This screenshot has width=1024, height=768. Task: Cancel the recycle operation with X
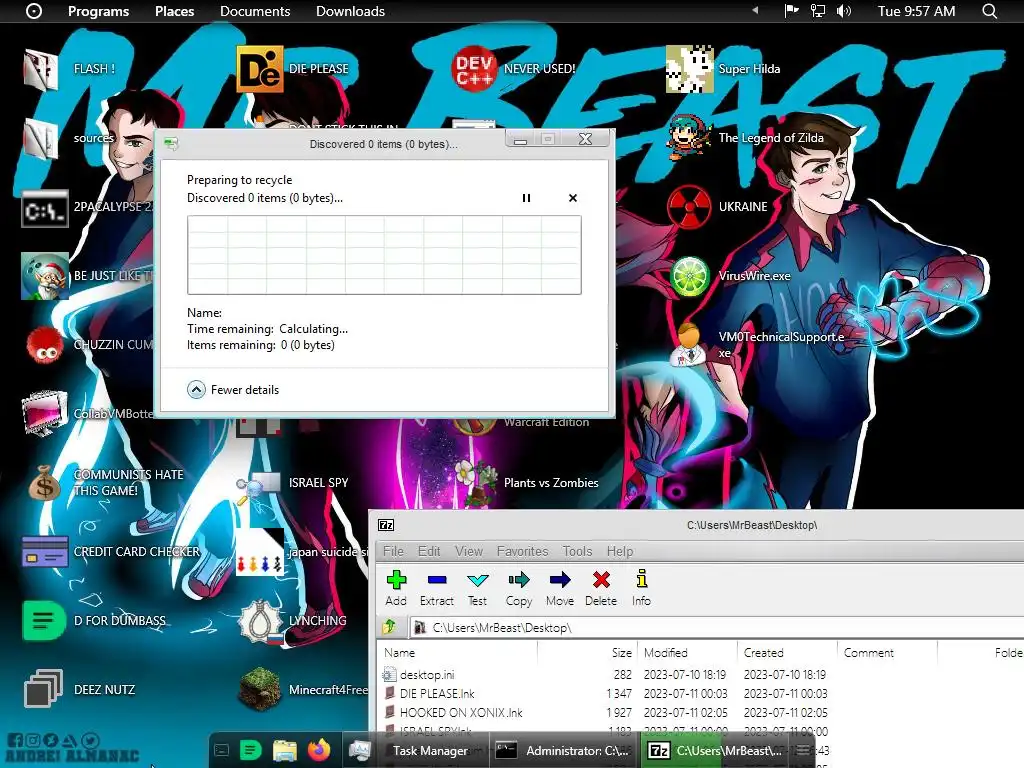point(573,198)
